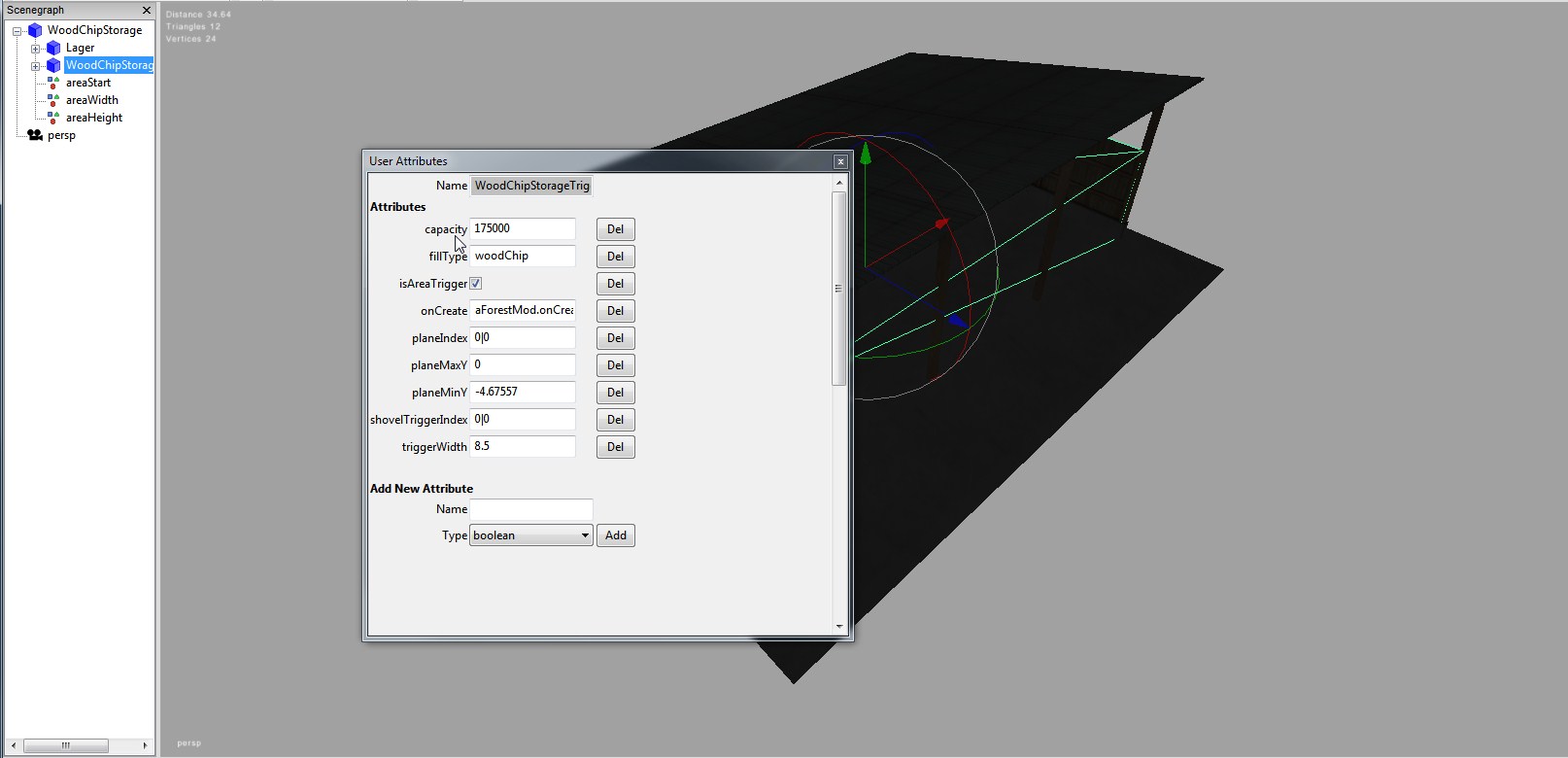Click the User Attributes vertical scrollbar thumb
The image size is (1568, 758).
(x=838, y=289)
